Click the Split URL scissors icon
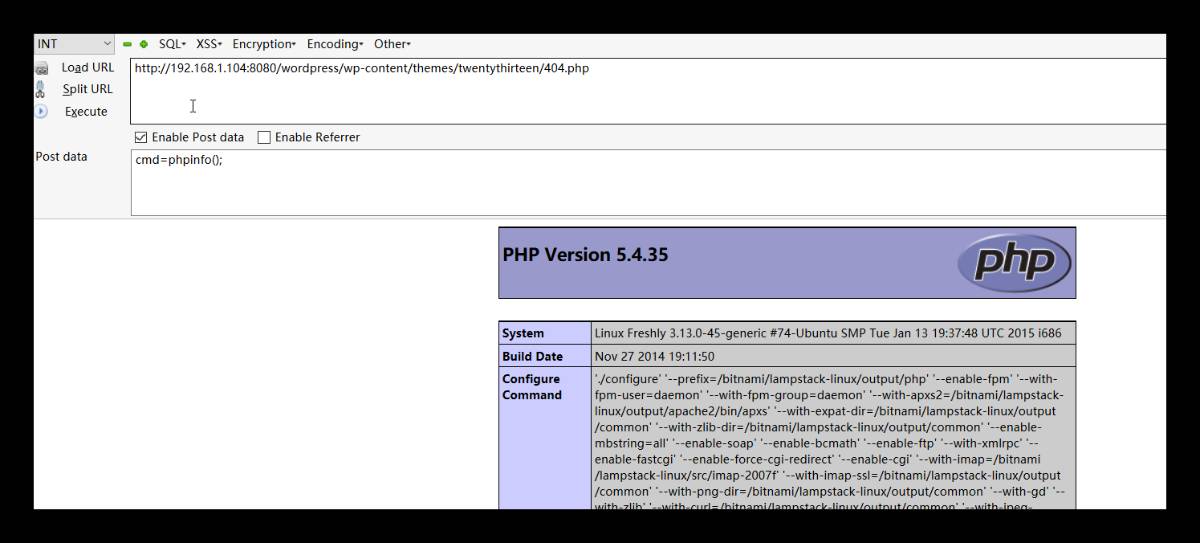Viewport: 1200px width, 543px height. pos(41,90)
